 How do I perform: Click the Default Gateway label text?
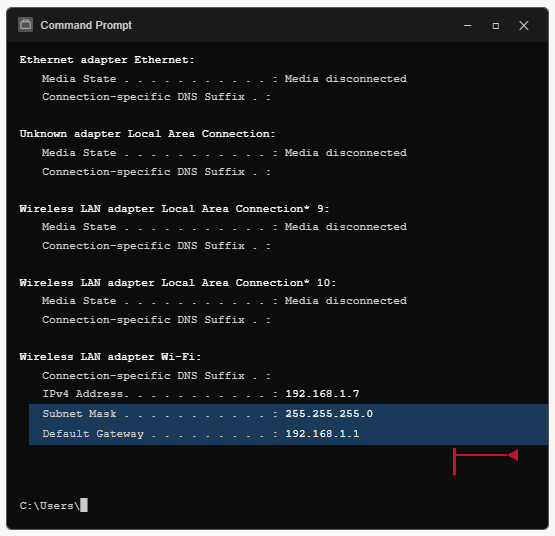pos(93,434)
